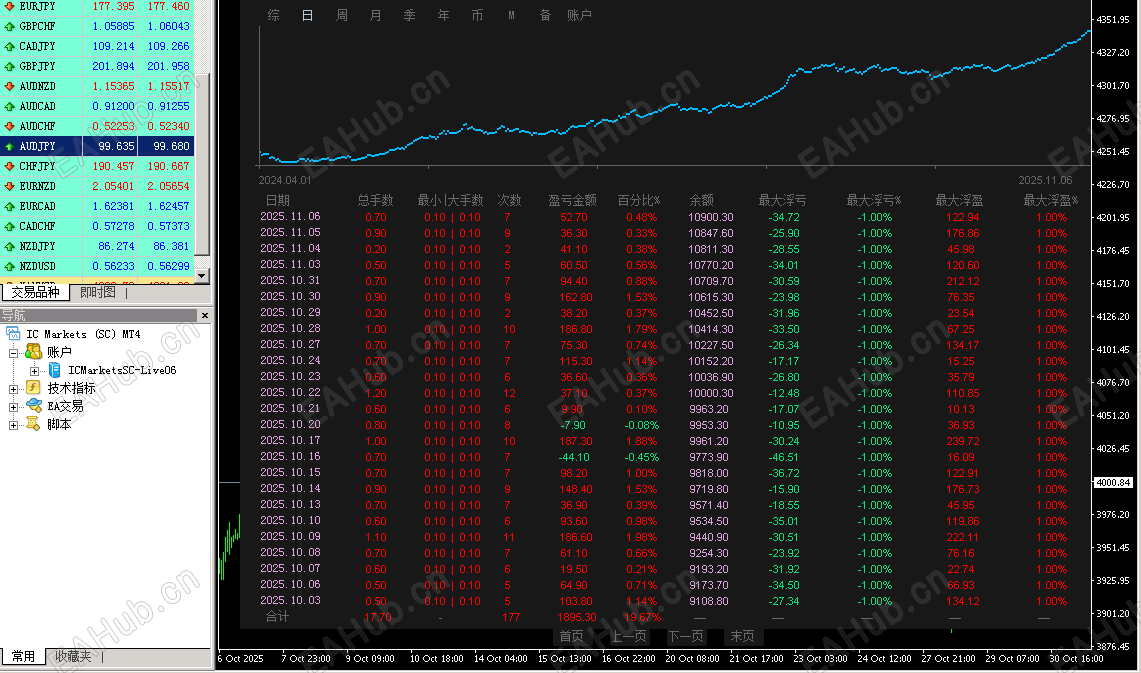Click the ICMarketsSC-Live06 account label
1141x673 pixels.
point(122,370)
